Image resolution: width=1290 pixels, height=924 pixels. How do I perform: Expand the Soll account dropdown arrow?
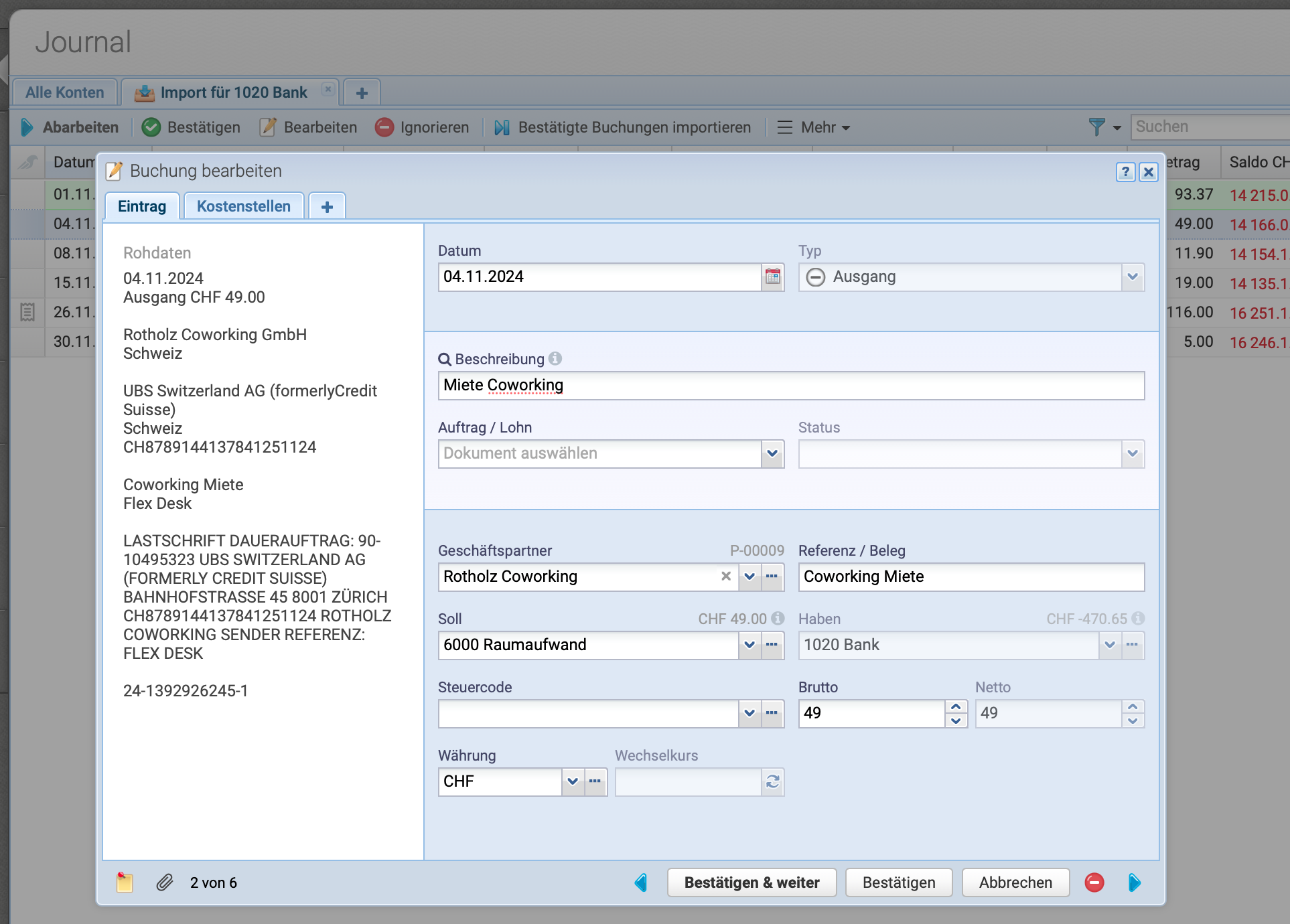pos(749,645)
